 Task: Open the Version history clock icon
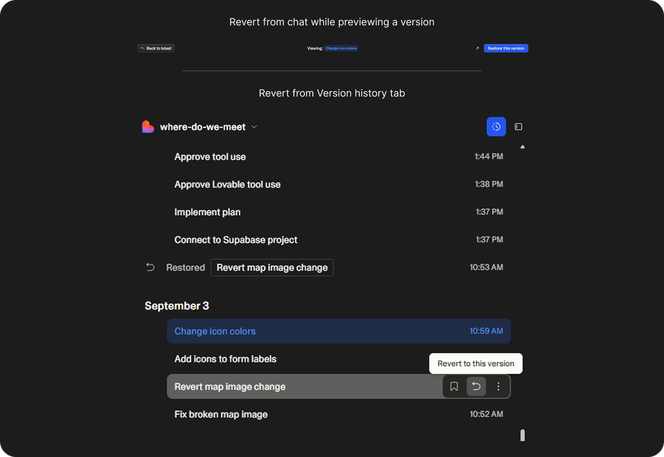pos(496,127)
